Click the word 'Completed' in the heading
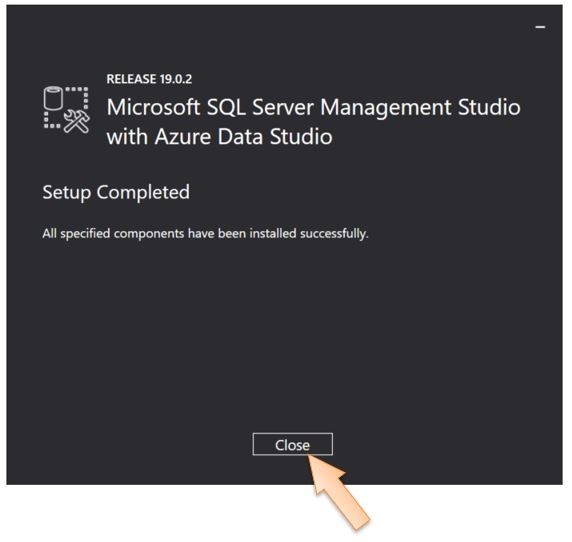572x542 pixels. point(143,192)
